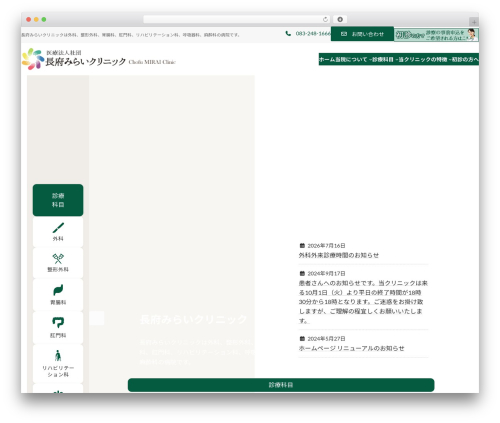Click the envelope icon on お問い合わせ
The width and height of the screenshot is (500, 423).
(x=344, y=34)
